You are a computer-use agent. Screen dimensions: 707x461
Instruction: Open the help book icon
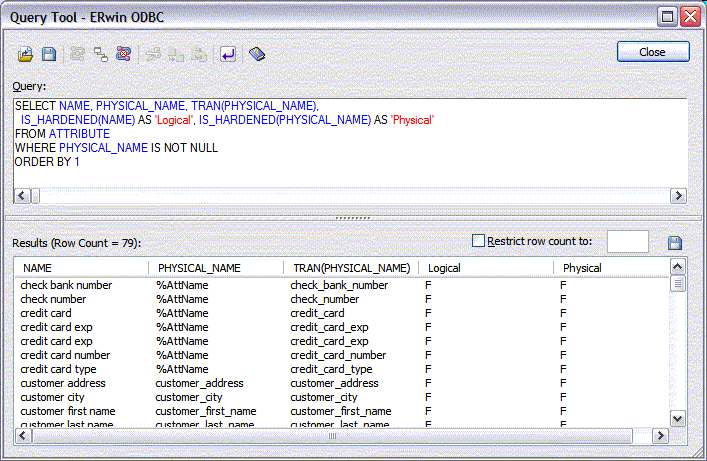pos(257,54)
